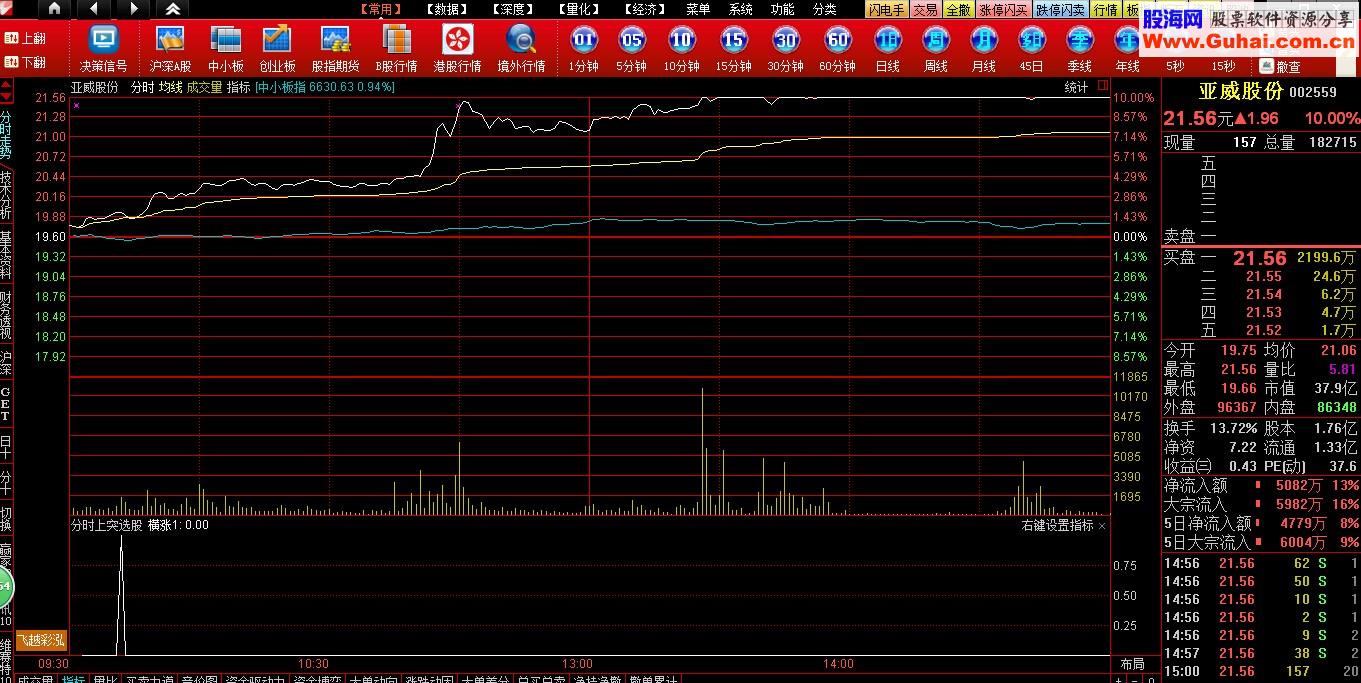The height and width of the screenshot is (683, 1361).
Task: Select 技术分析 sidebar tab
Action: coord(6,195)
